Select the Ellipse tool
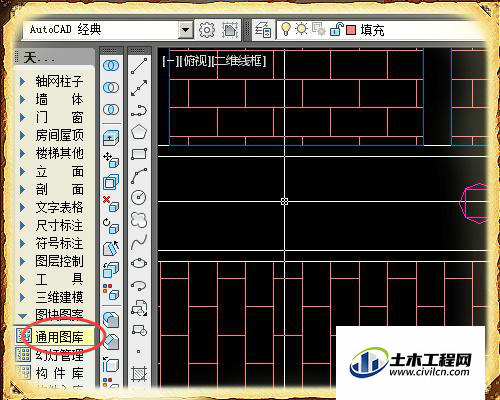This screenshot has height=400, width=500. point(139,264)
